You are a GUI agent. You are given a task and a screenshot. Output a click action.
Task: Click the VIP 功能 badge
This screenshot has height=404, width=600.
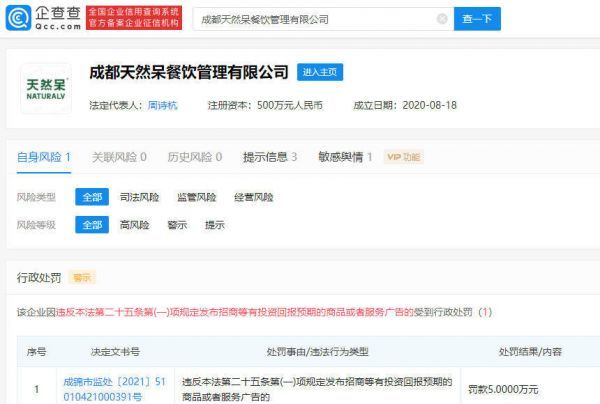(x=404, y=157)
